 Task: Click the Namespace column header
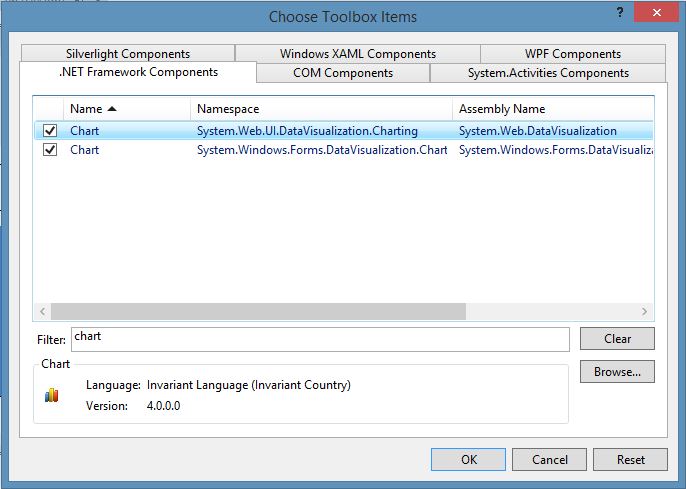322,108
